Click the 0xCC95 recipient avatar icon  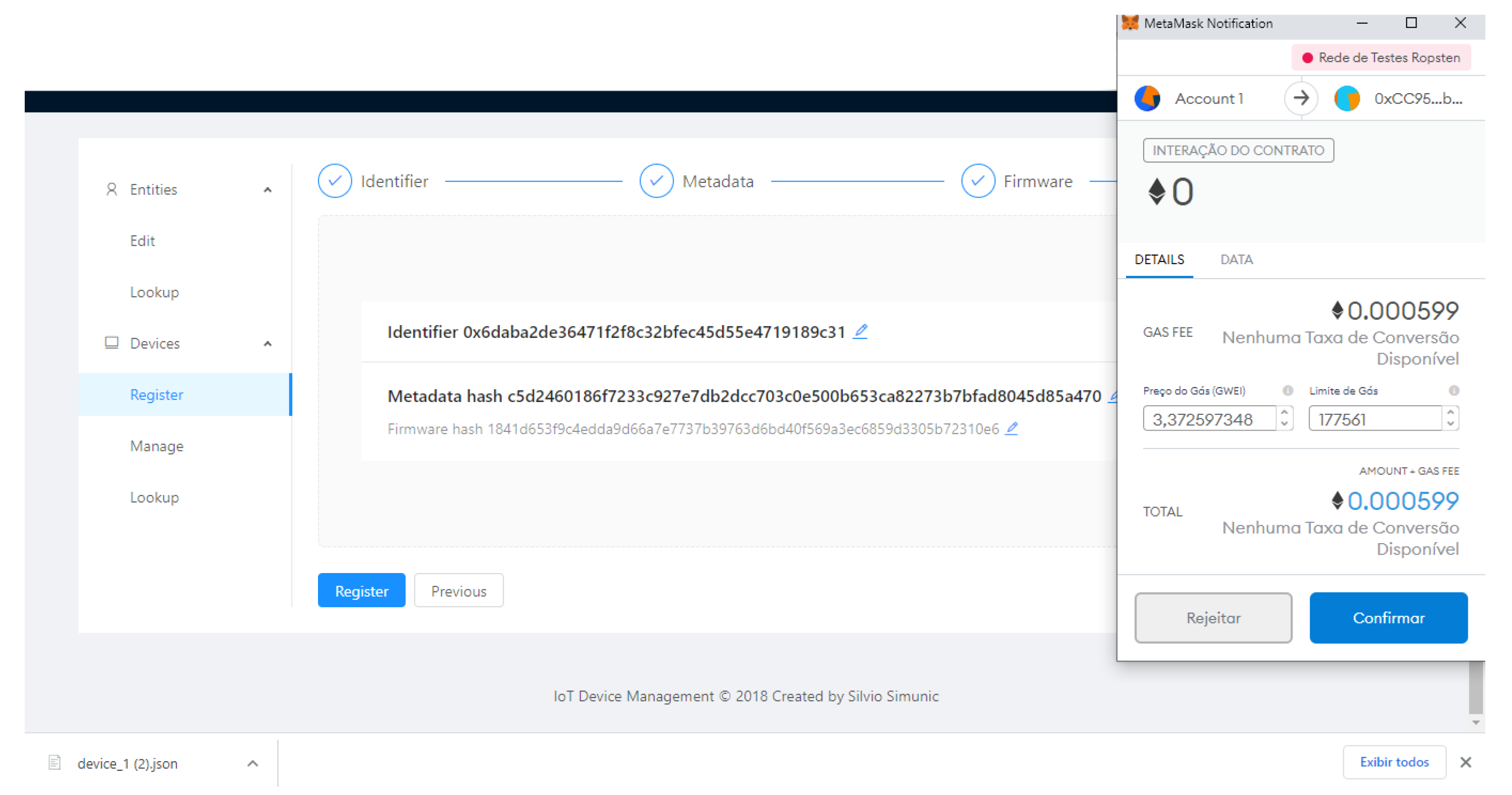click(x=1347, y=98)
